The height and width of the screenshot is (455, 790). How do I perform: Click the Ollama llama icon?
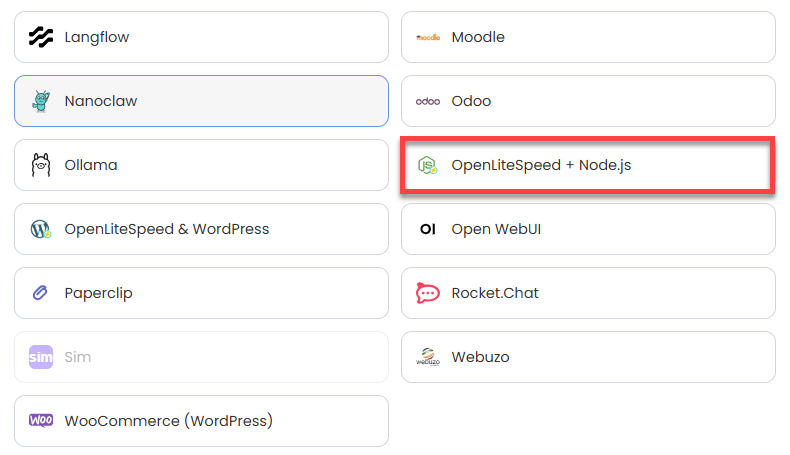tap(41, 165)
